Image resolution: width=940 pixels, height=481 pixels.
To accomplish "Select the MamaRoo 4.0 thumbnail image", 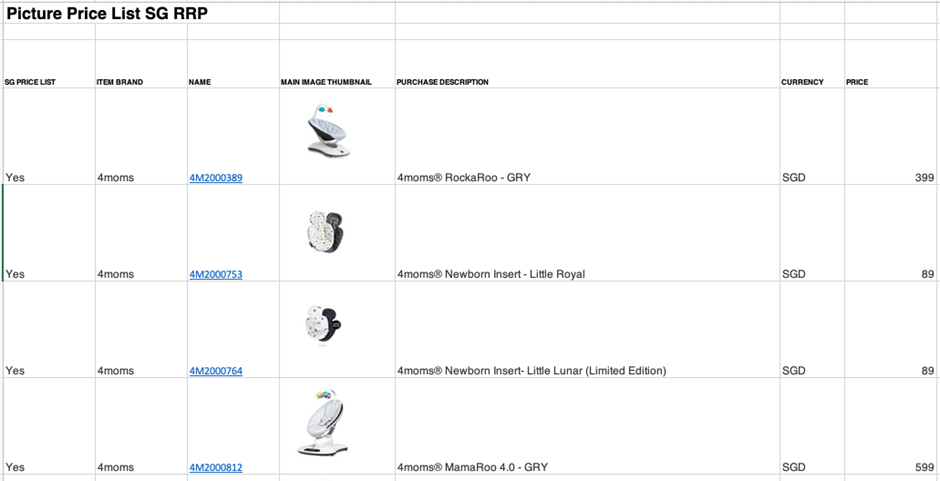I will pyautogui.click(x=323, y=422).
